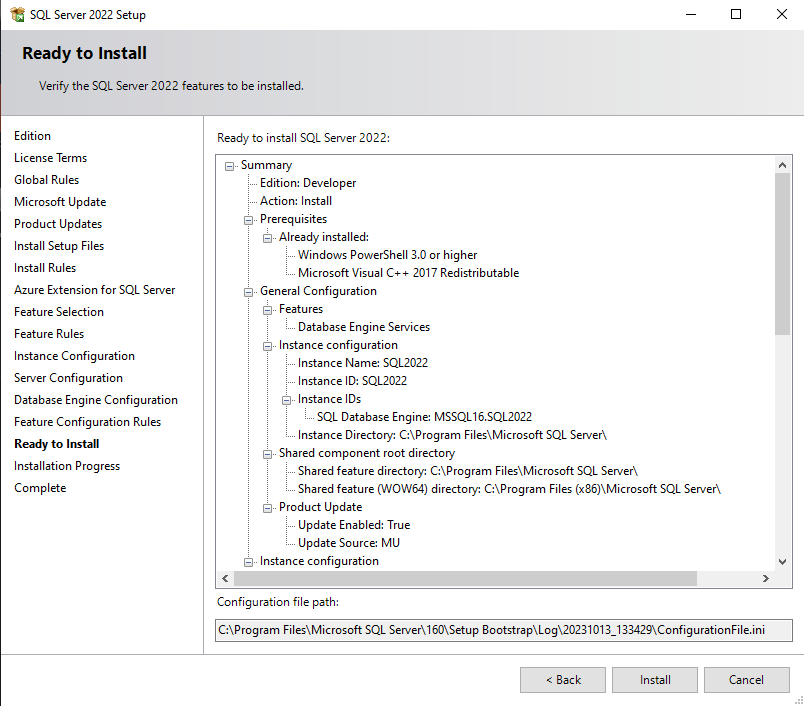Cancel the SQL Server setup
This screenshot has width=804, height=706.
pyautogui.click(x=746, y=680)
